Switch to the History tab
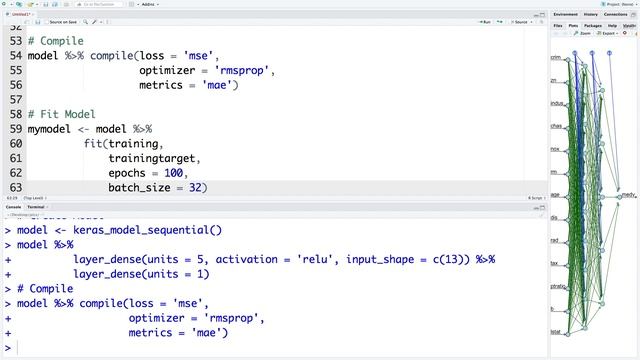The height and width of the screenshot is (360, 640). click(590, 14)
